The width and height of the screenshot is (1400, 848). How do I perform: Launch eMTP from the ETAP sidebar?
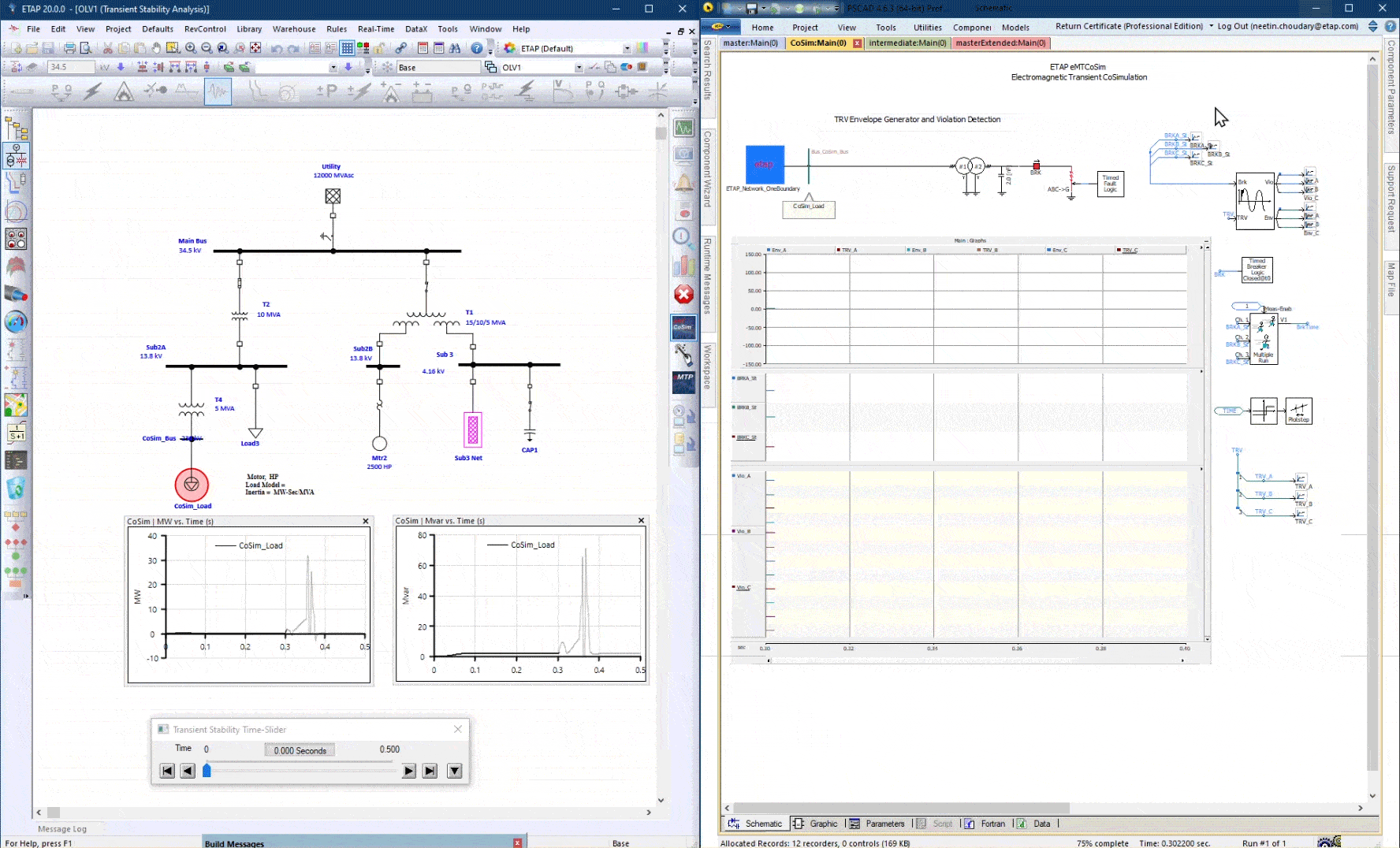tap(683, 381)
